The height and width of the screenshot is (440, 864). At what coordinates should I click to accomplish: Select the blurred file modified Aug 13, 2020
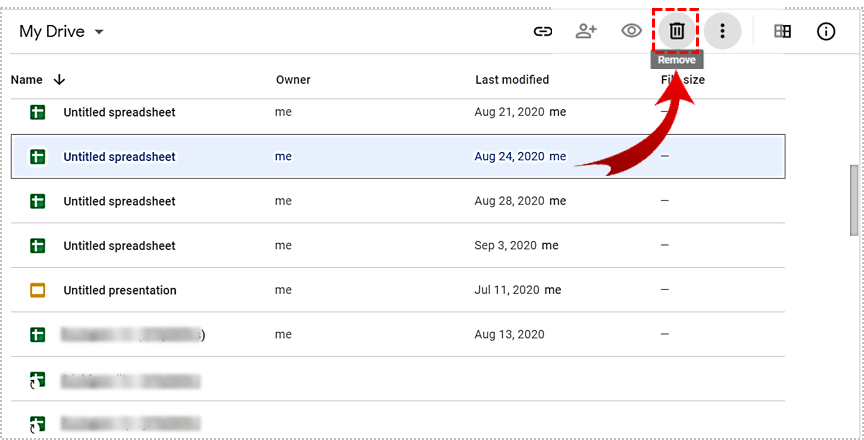(x=132, y=335)
